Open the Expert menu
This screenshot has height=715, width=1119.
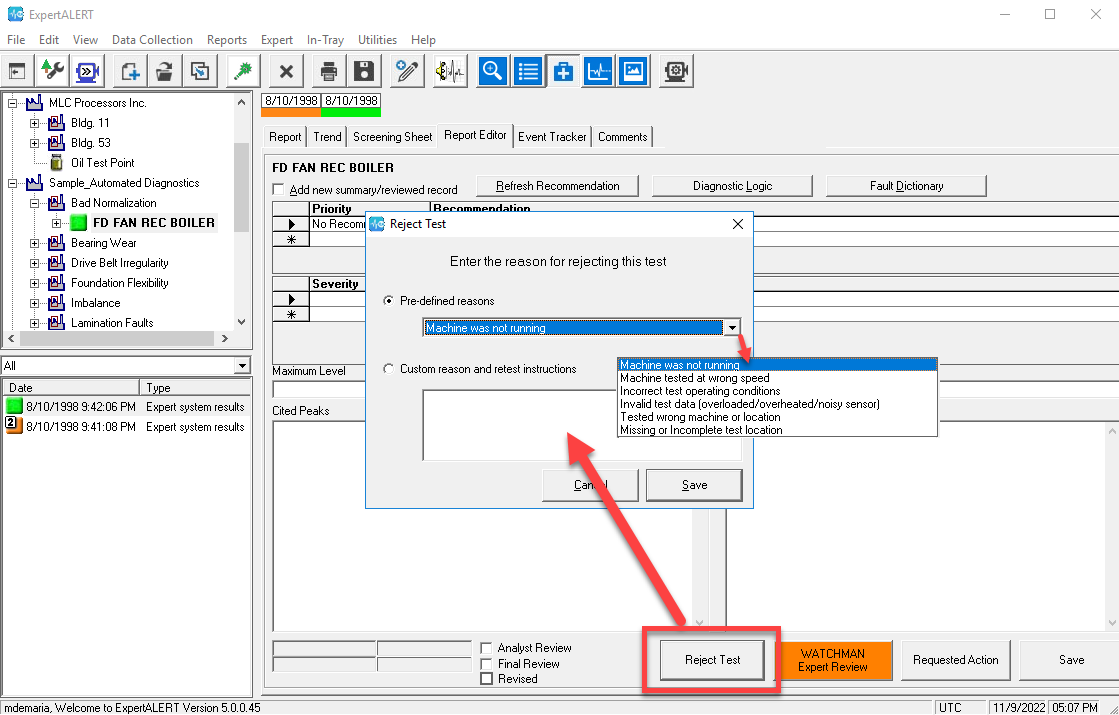click(277, 40)
